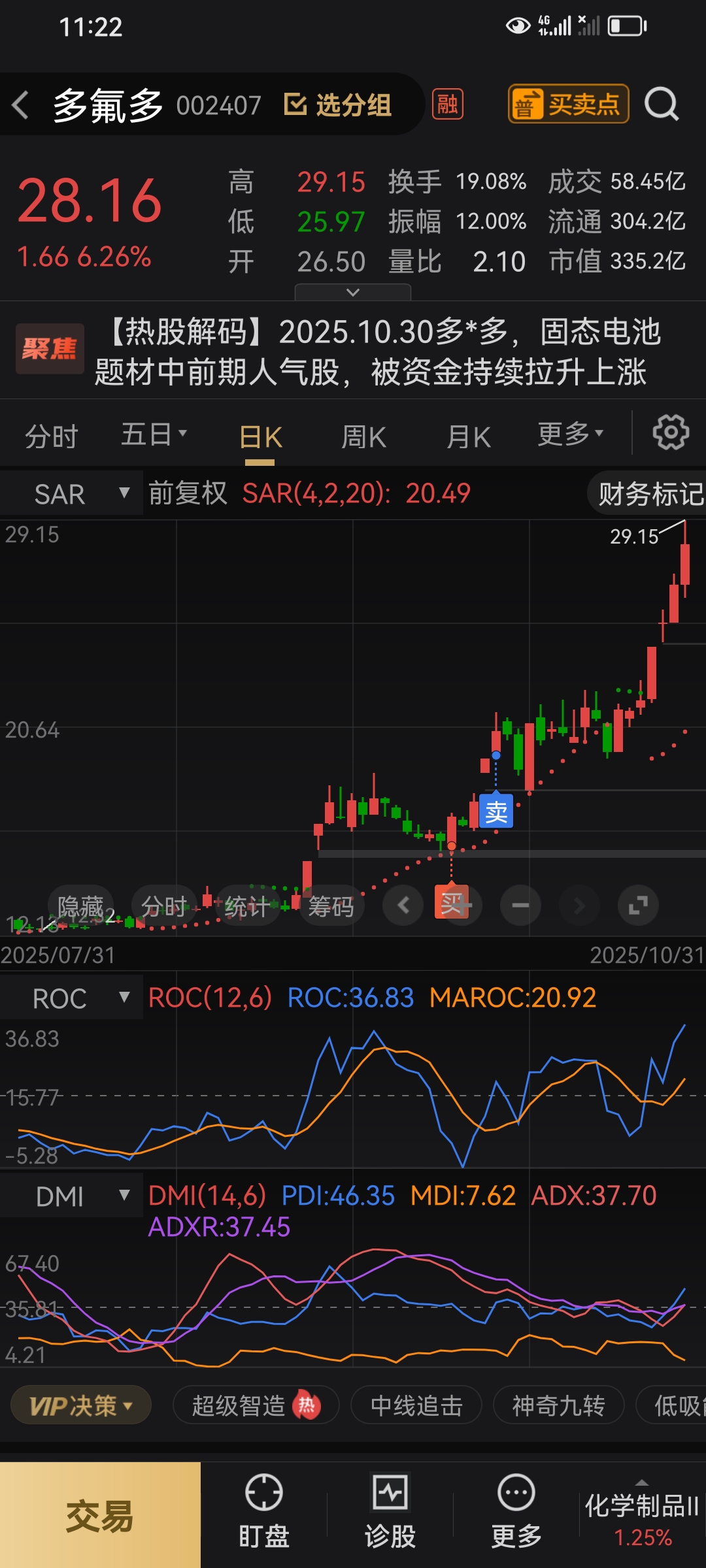The width and height of the screenshot is (706, 1568).
Task: Toggle 分时 overlay chart button
Action: pyautogui.click(x=164, y=906)
